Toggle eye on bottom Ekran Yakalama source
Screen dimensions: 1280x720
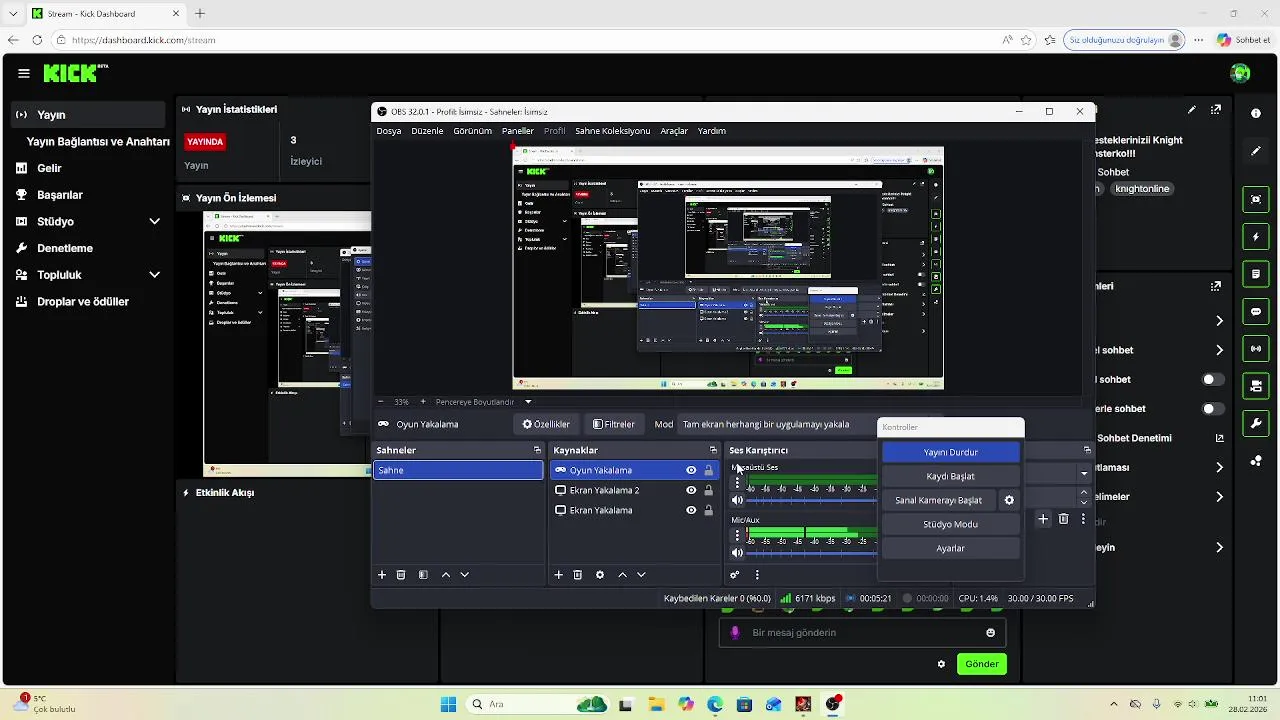(x=691, y=510)
